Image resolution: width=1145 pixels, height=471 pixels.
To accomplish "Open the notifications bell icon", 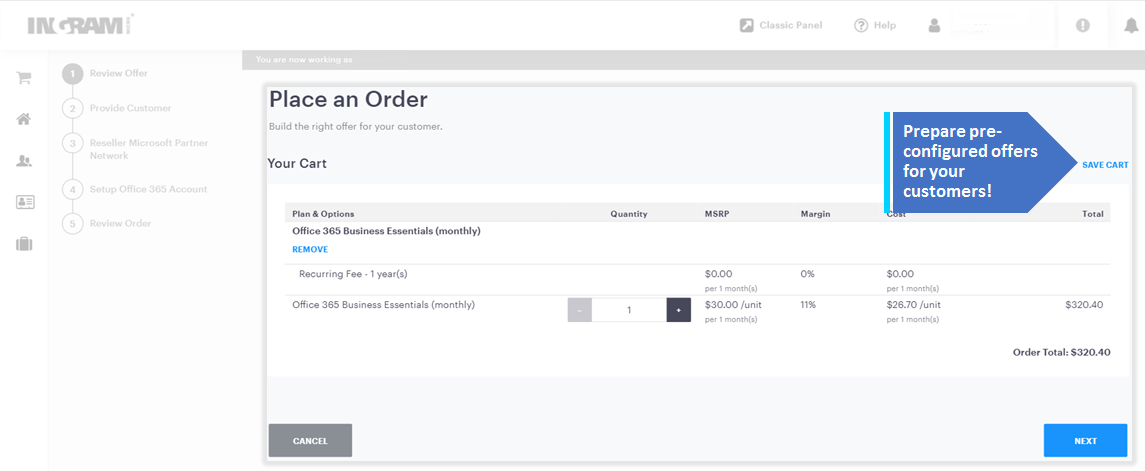I will pyautogui.click(x=1128, y=25).
